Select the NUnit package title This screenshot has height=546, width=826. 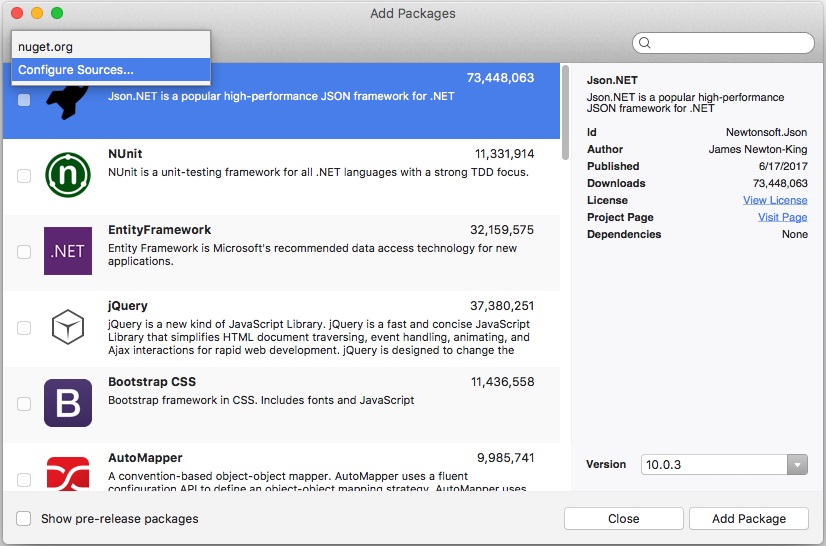[x=125, y=154]
